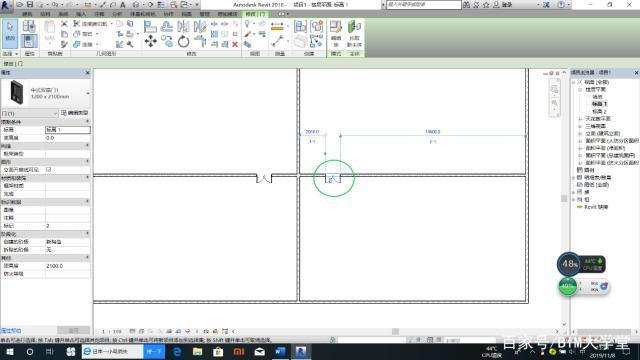This screenshot has width=640, height=360.
Task: Click the Hide in View light bulb icon
Action: pos(247,24)
